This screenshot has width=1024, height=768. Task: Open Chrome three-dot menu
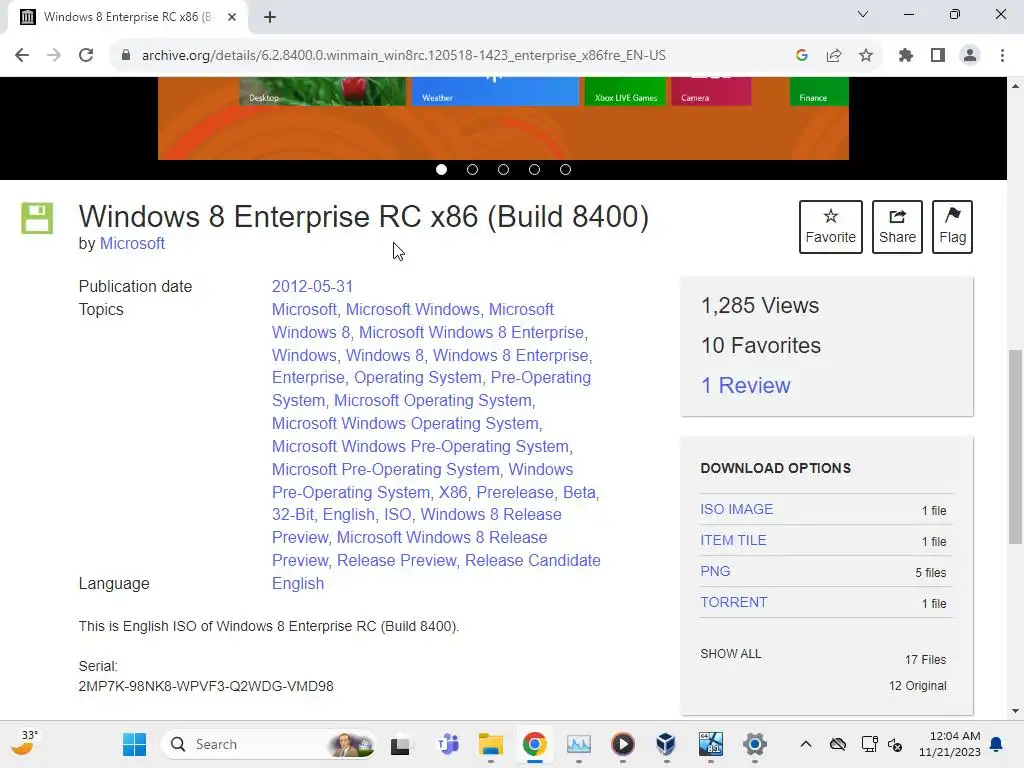(x=1002, y=56)
